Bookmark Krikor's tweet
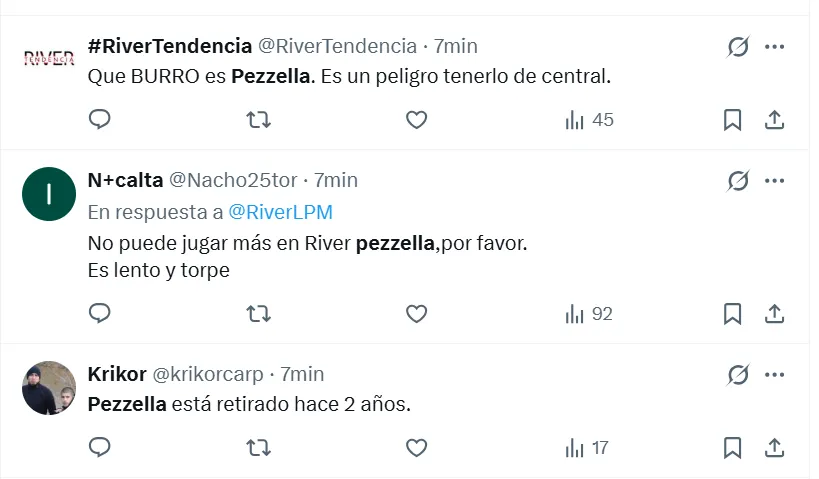Screen dimensions: 819x479 732,447
